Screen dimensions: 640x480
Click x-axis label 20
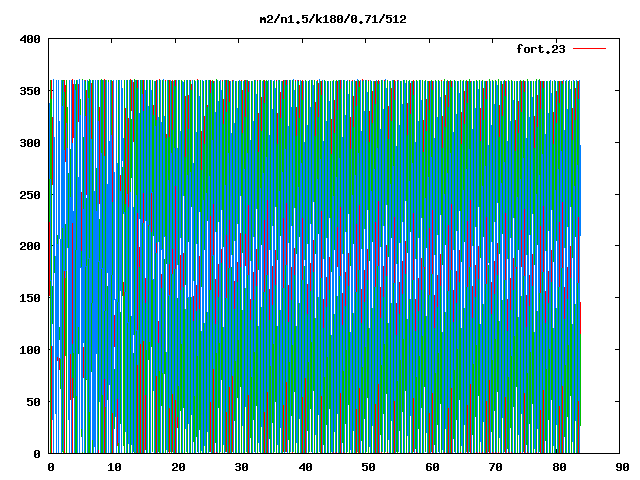click(x=178, y=467)
